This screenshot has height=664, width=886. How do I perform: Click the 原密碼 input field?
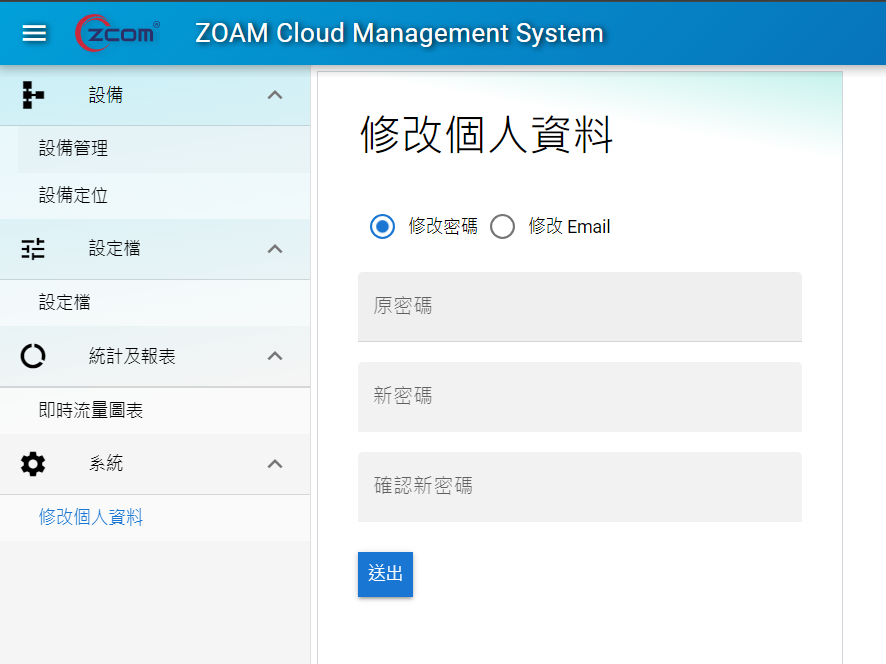click(579, 305)
